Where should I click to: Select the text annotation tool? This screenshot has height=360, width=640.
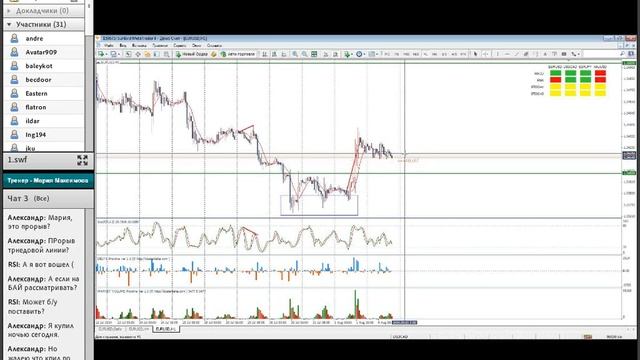545,54
